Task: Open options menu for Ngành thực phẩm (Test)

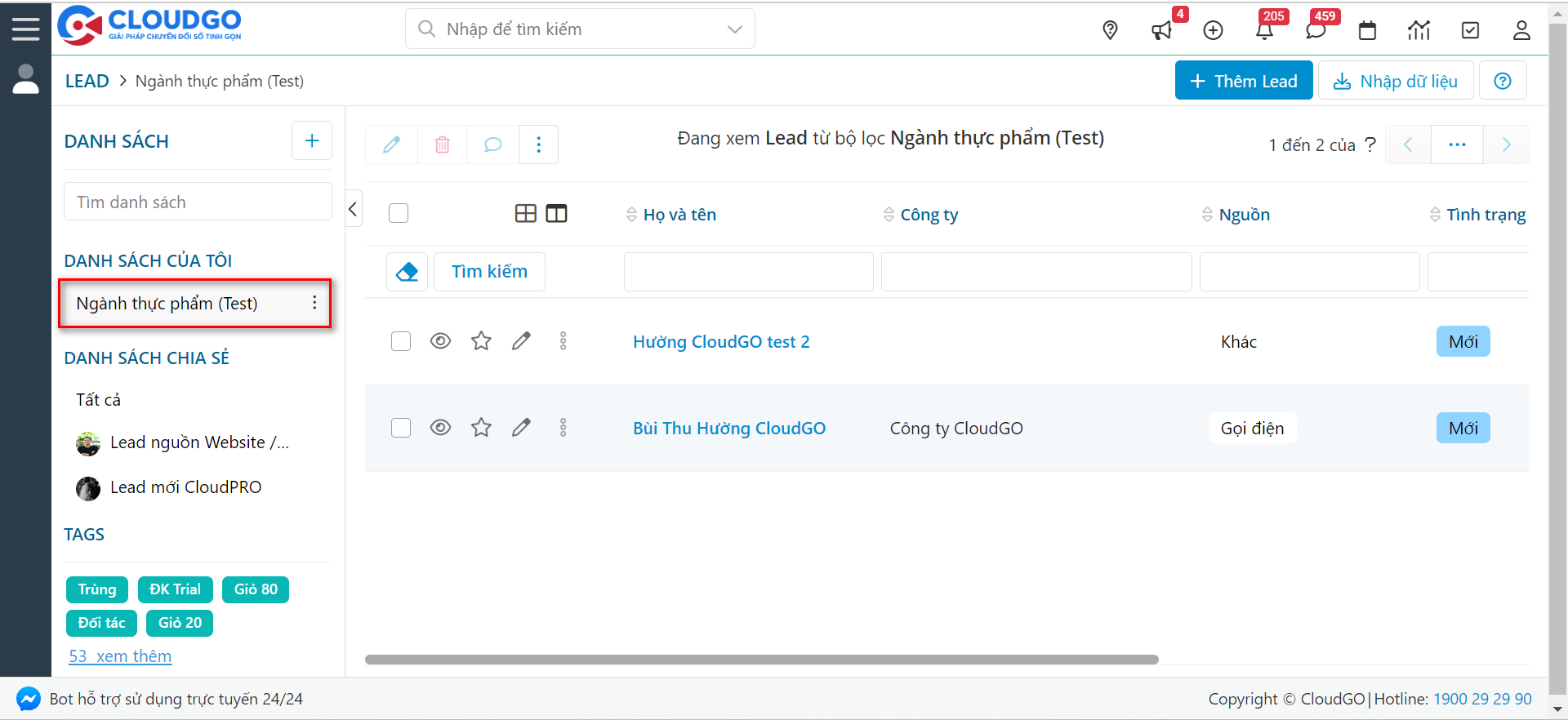Action: coord(314,303)
